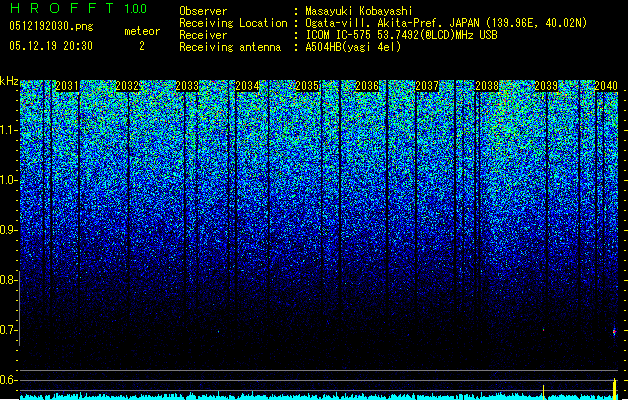Screen dimensions: 629x400
Task: Click the Receiver field label
Action: pyautogui.click(x=203, y=35)
